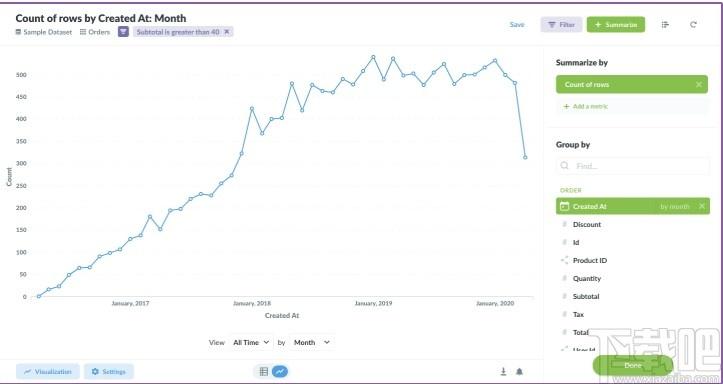Open Sample Dataset breadcrumb
Image resolution: width=723 pixels, height=384 pixels.
pyautogui.click(x=44, y=32)
